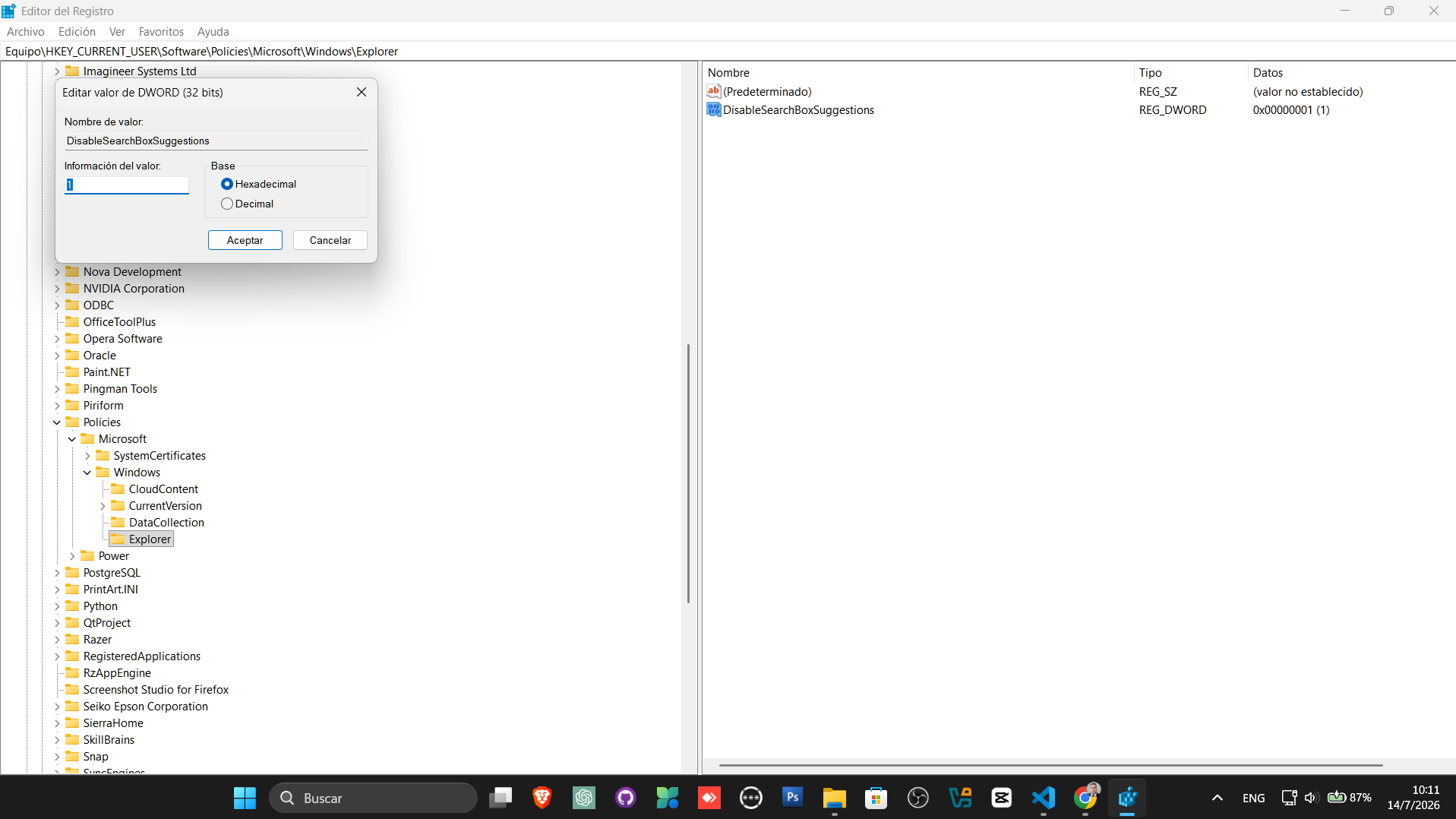Click Cancelar in the DWORD dialog
Viewport: 1456px width, 819px height.
pos(330,240)
